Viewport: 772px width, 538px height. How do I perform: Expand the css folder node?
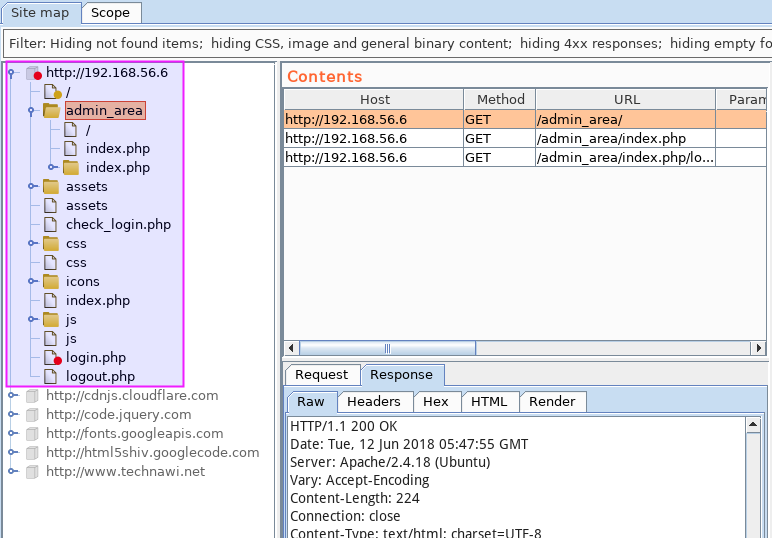(x=32, y=243)
